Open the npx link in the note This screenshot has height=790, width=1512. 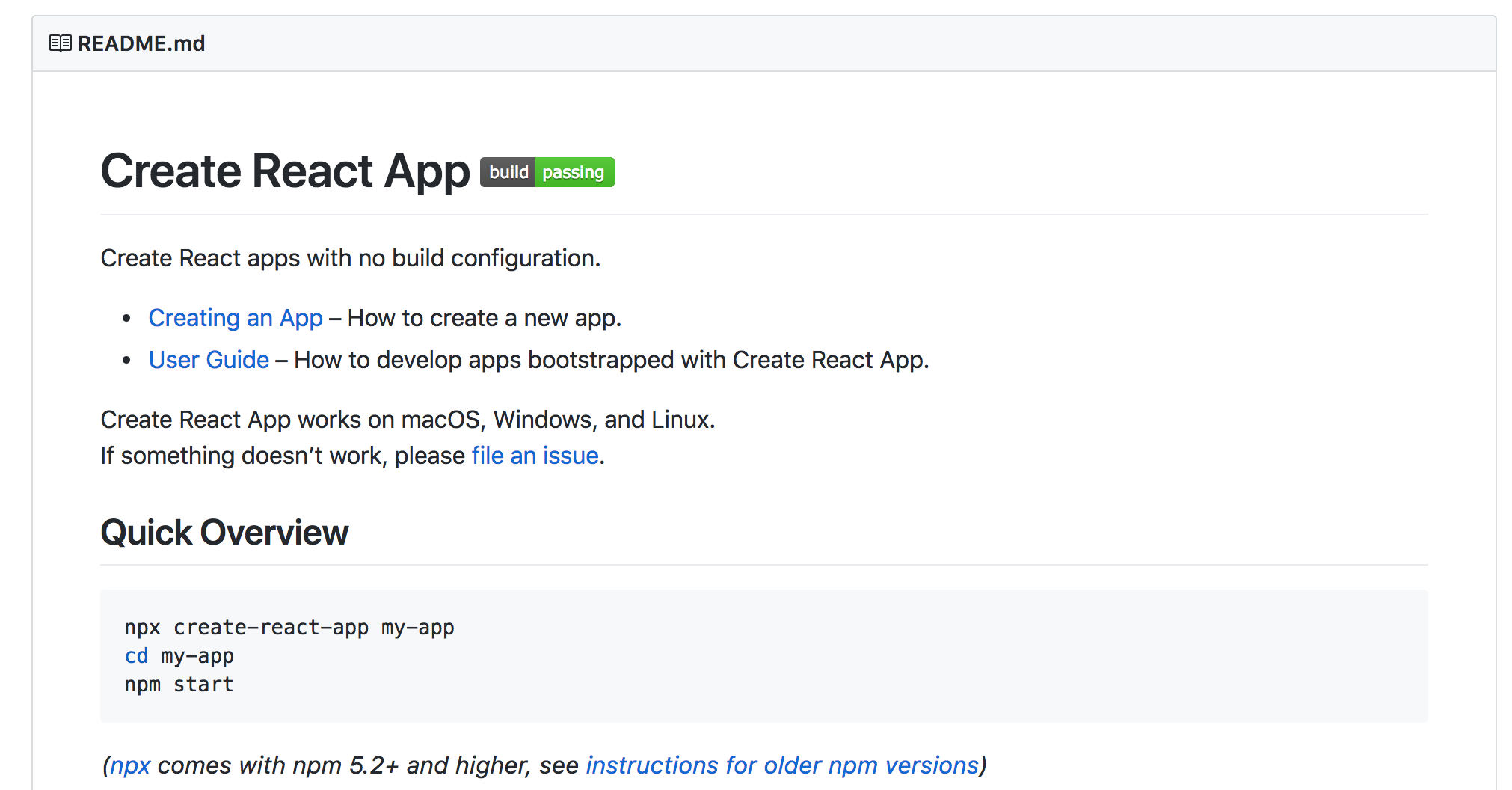[130, 765]
